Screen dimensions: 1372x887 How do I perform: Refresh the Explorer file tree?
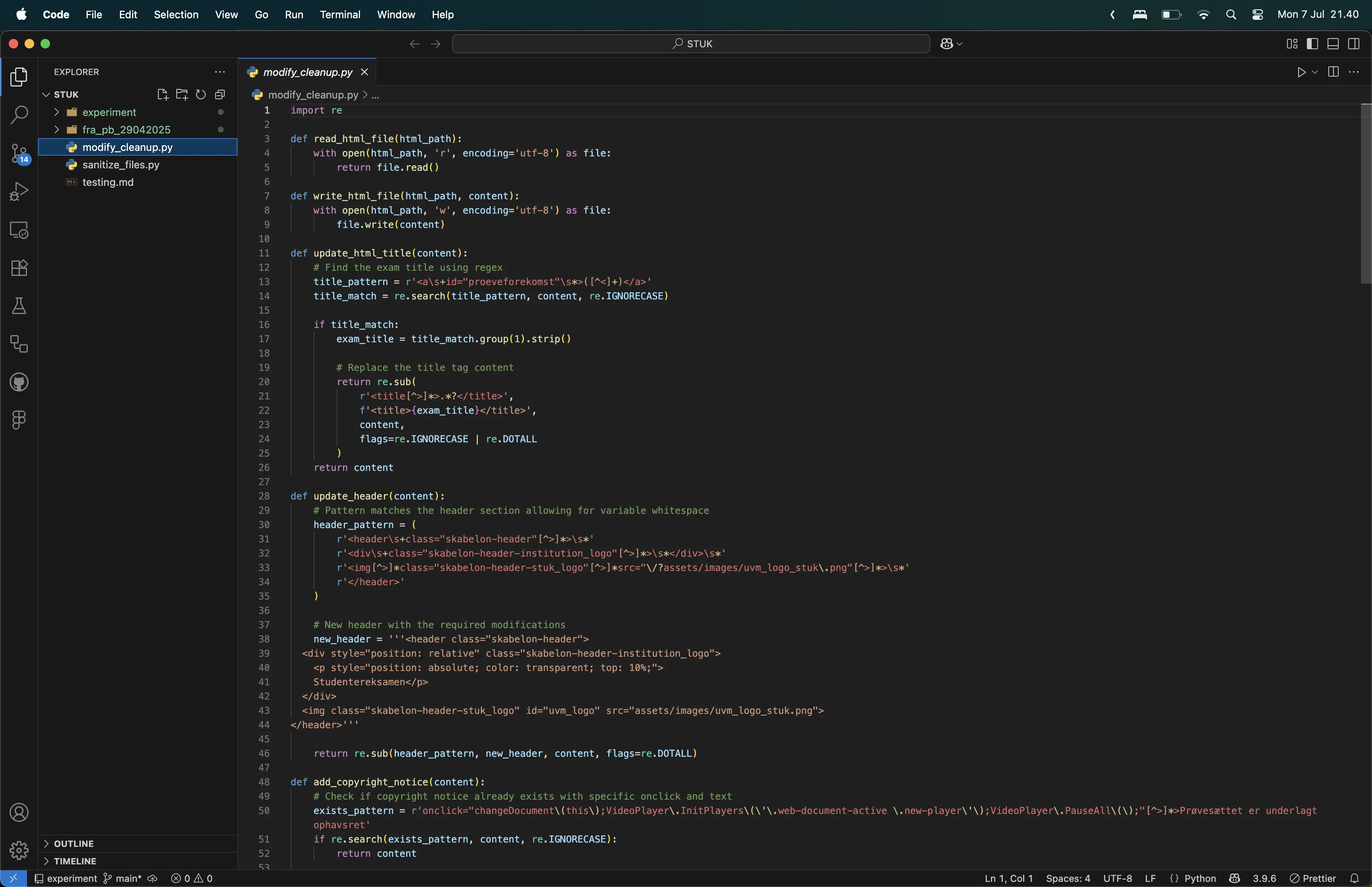click(200, 94)
